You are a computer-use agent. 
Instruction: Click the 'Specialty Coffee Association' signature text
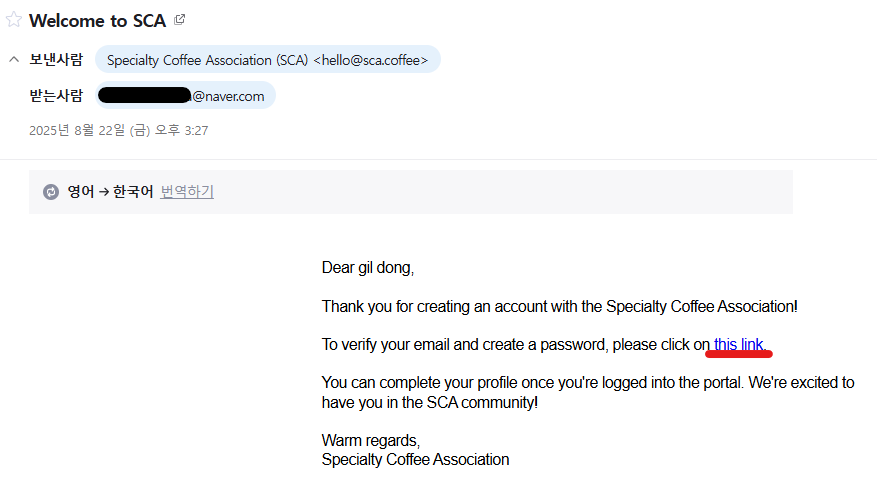(415, 460)
